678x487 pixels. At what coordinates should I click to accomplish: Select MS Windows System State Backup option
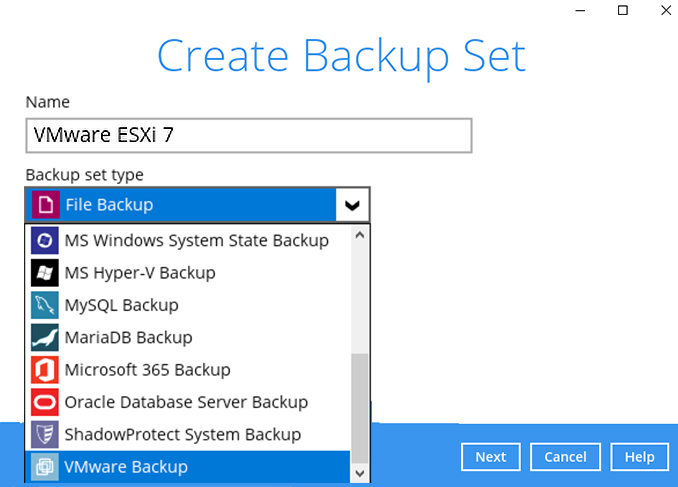point(188,240)
